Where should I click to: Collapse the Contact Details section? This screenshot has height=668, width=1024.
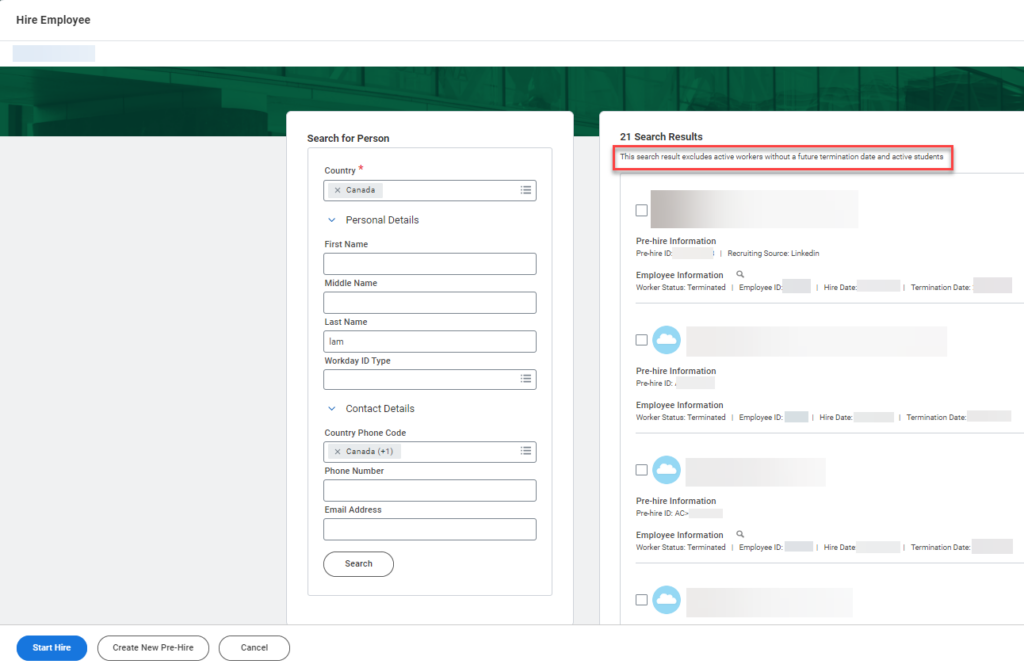tap(331, 408)
